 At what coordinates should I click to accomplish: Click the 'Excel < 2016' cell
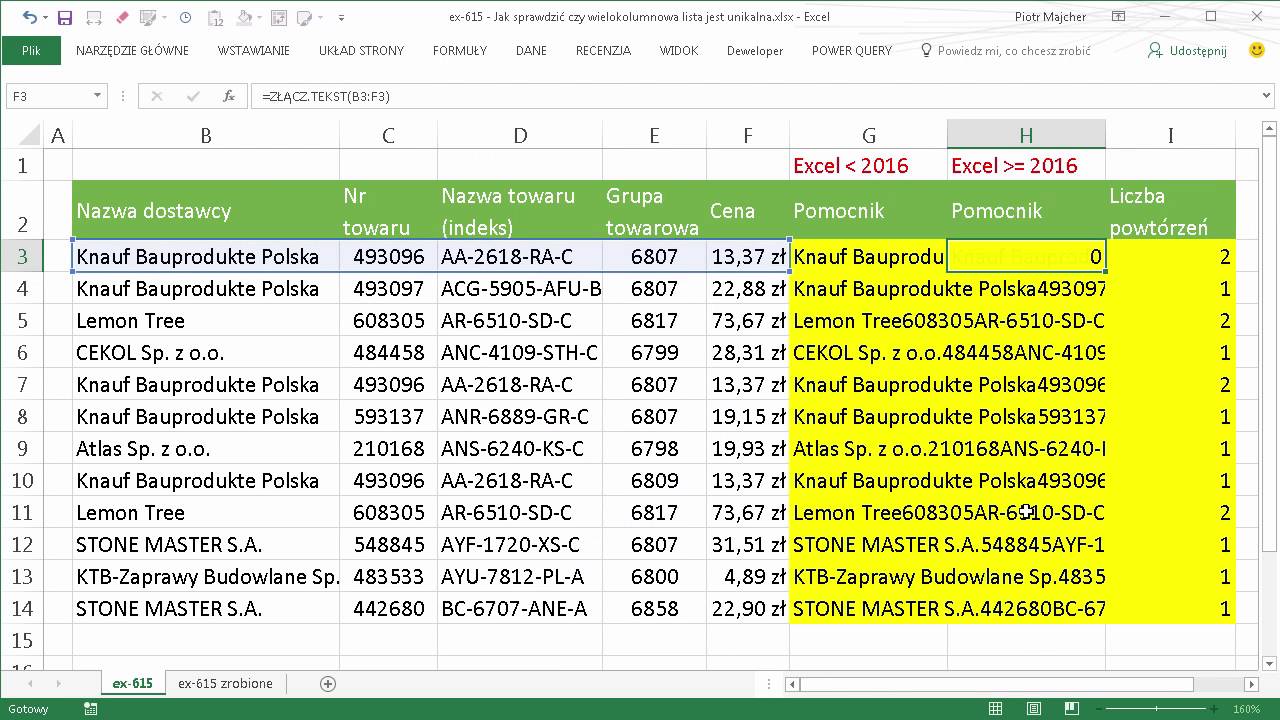pyautogui.click(x=868, y=165)
